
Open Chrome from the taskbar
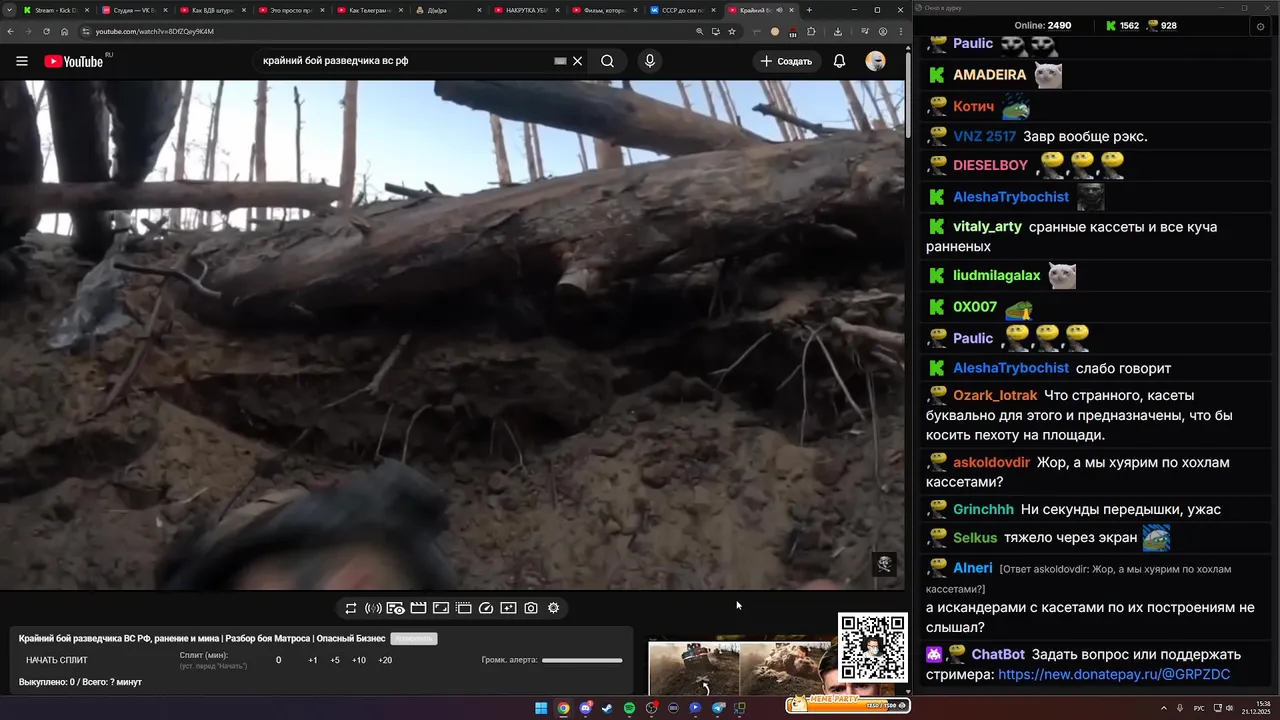coord(563,708)
